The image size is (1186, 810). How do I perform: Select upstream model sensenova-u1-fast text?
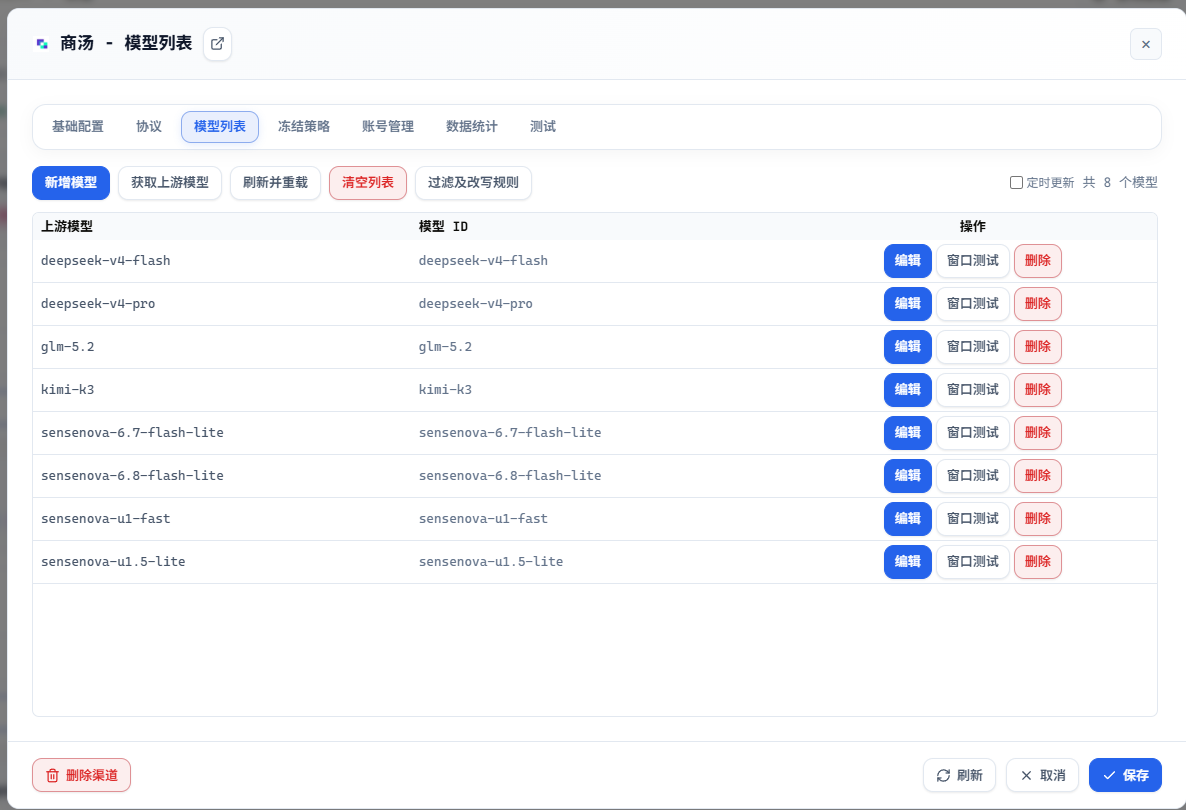click(x=105, y=520)
